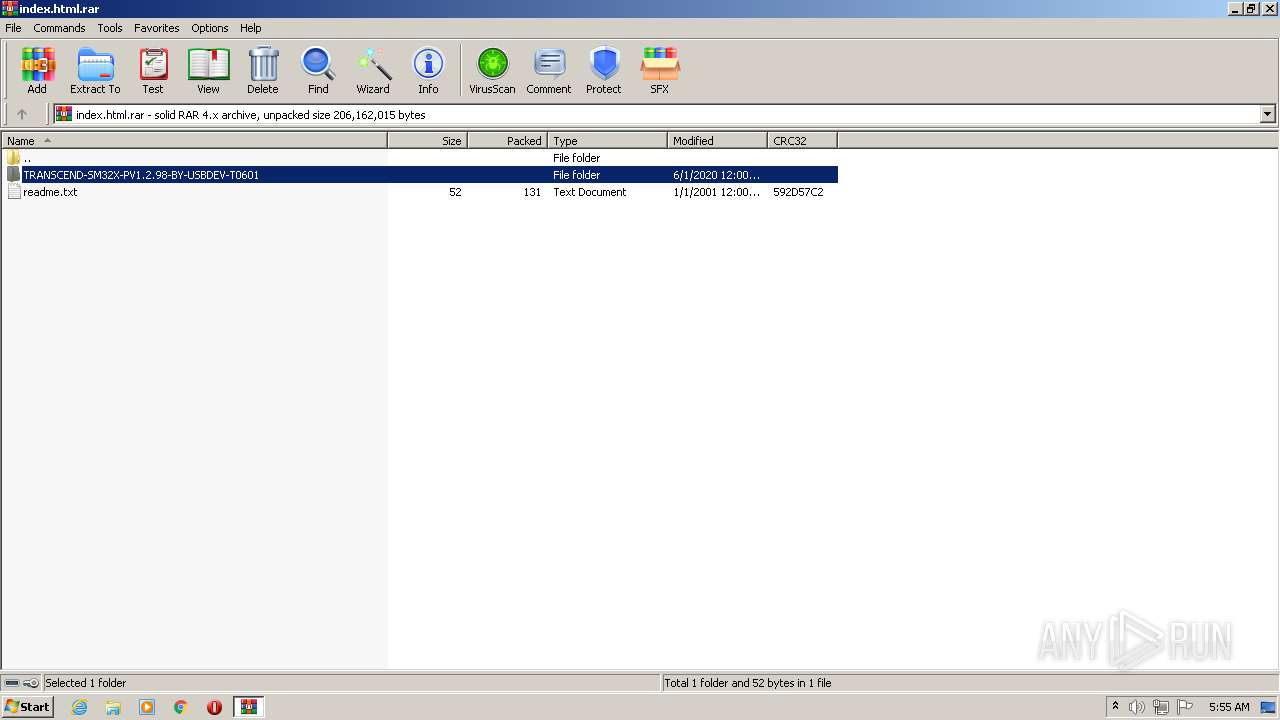Viewport: 1280px width, 720px height.
Task: Click the 6/1/2020 modified date cell
Action: click(716, 175)
